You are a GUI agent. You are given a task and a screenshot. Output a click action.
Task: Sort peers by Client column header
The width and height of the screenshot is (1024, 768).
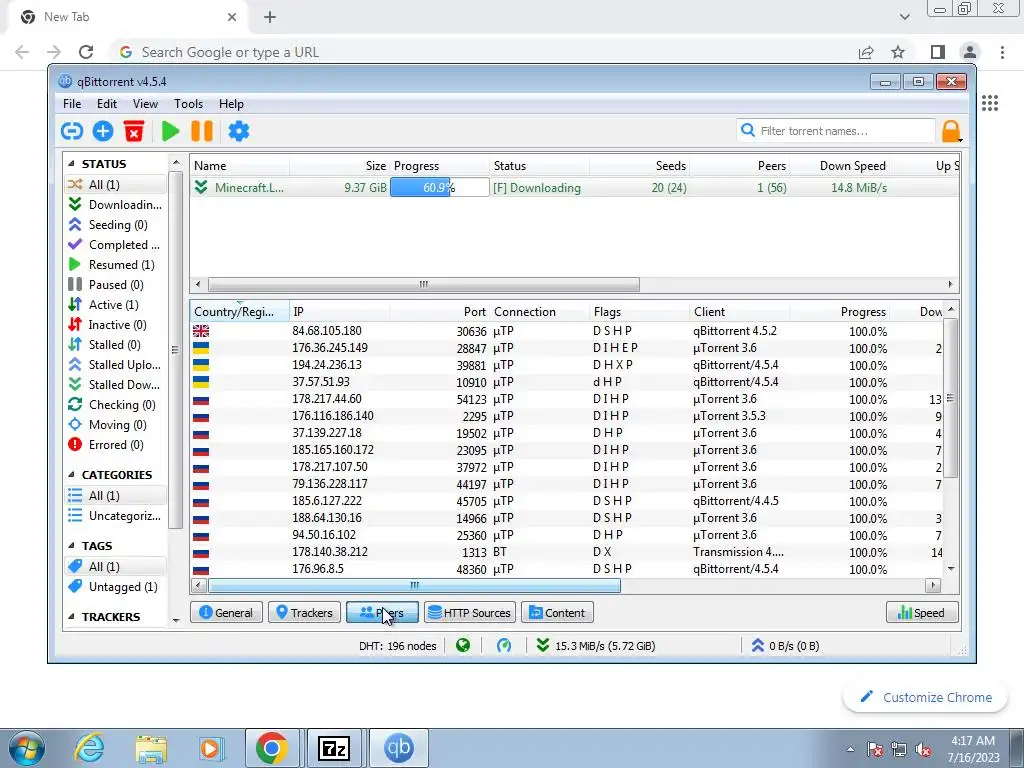(x=739, y=312)
